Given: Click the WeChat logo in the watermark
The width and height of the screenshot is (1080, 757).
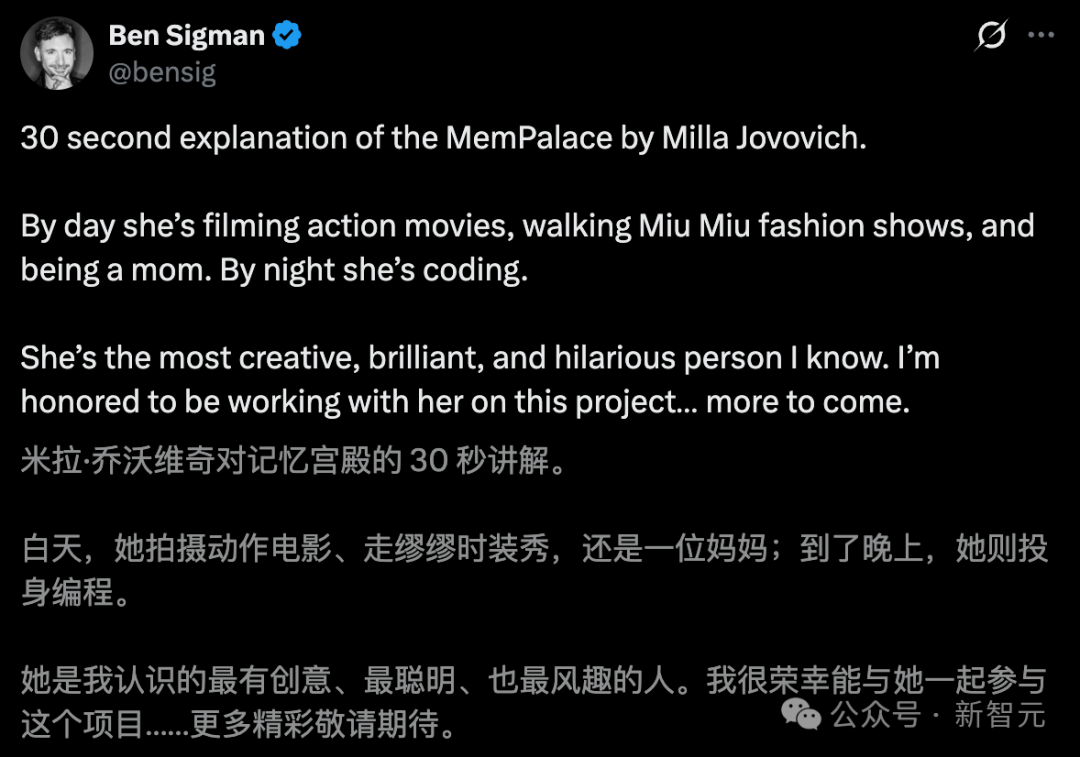Looking at the screenshot, I should pos(800,715).
